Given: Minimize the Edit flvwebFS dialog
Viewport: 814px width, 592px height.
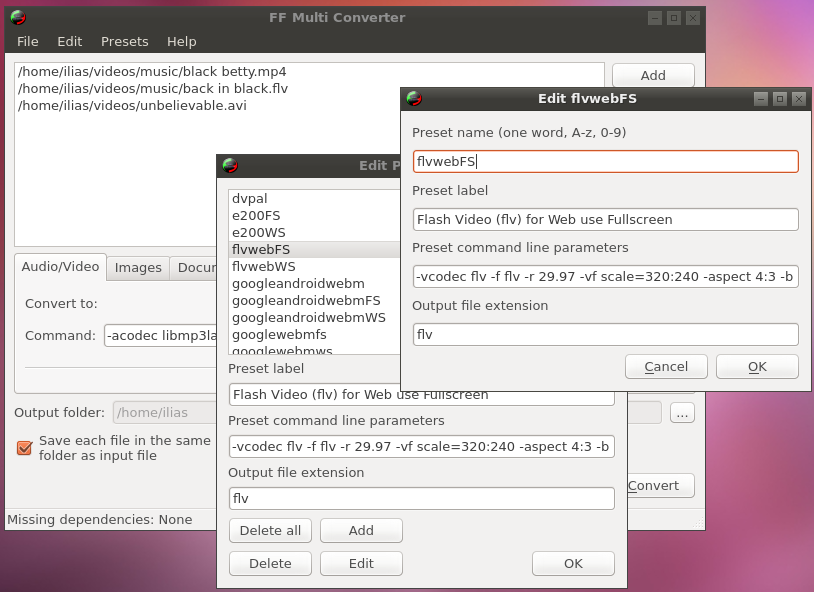Looking at the screenshot, I should click(761, 99).
